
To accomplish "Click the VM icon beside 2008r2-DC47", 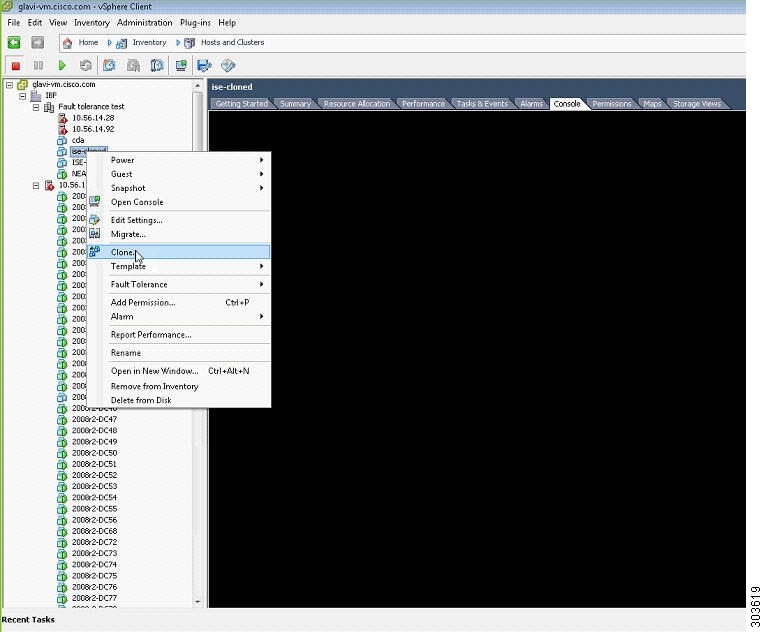I will 62,419.
